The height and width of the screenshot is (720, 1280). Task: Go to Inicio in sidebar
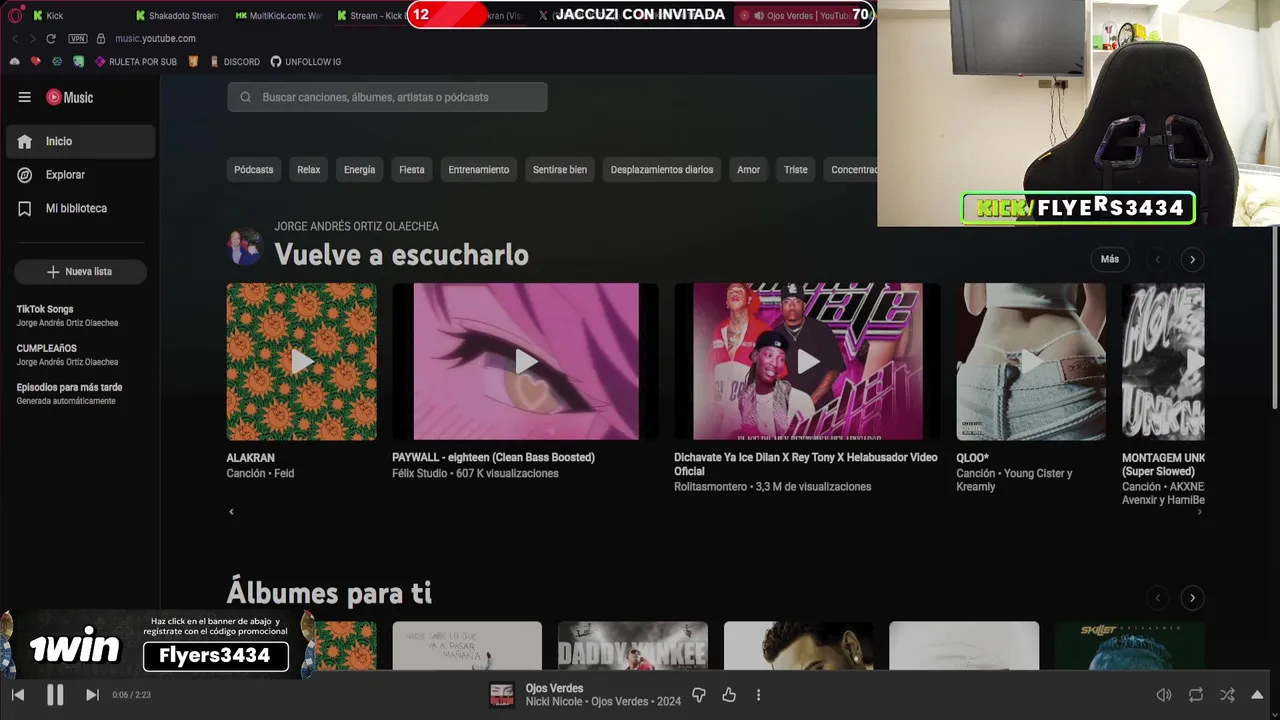pyautogui.click(x=80, y=141)
